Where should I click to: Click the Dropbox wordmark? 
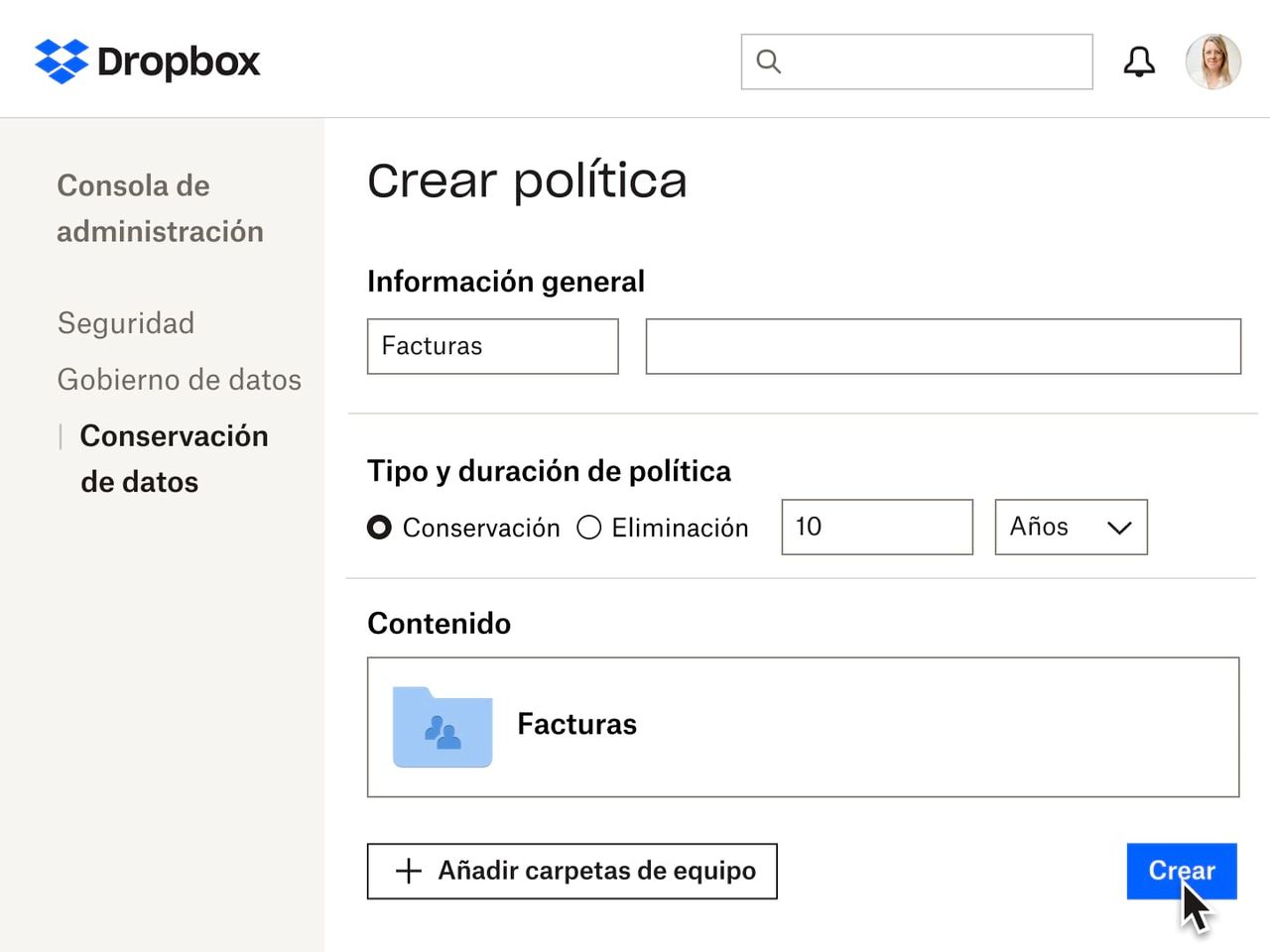(x=179, y=61)
